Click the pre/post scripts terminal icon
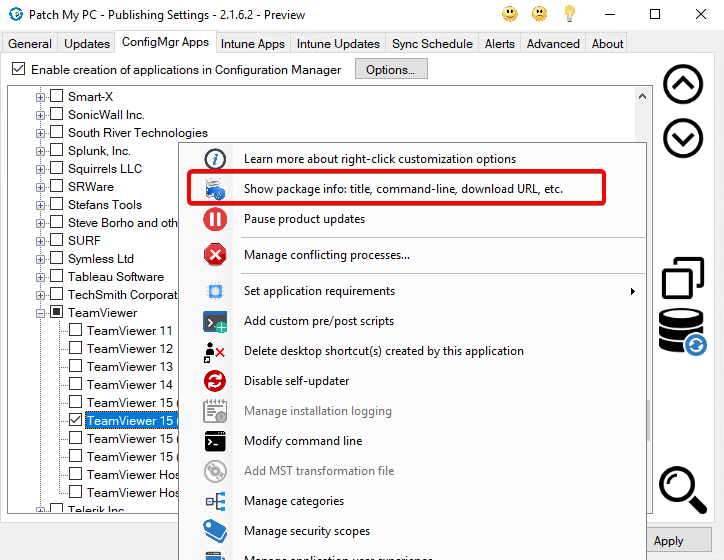The height and width of the screenshot is (560, 724). pyautogui.click(x=215, y=322)
